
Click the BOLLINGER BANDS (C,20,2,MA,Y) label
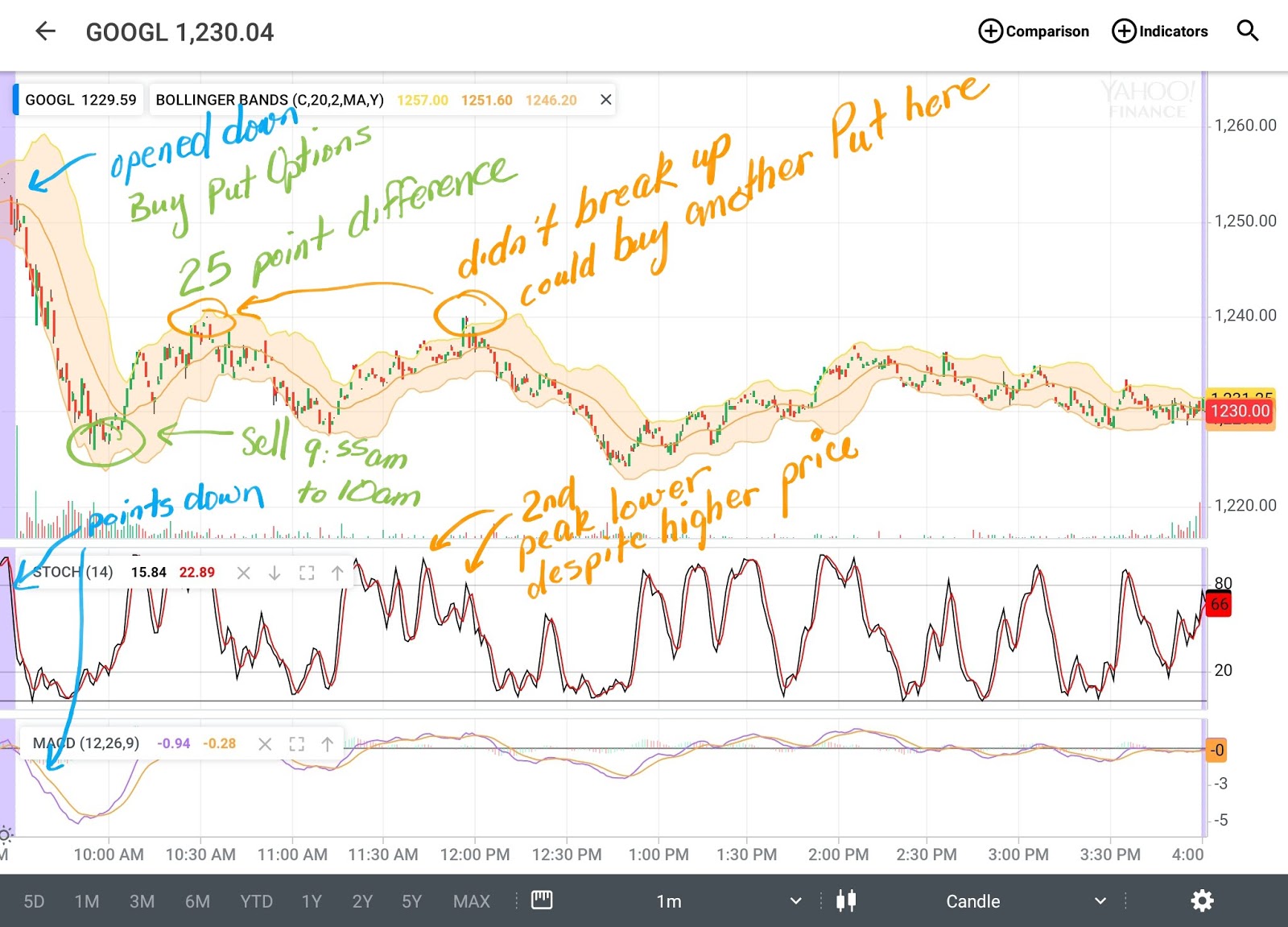point(270,100)
